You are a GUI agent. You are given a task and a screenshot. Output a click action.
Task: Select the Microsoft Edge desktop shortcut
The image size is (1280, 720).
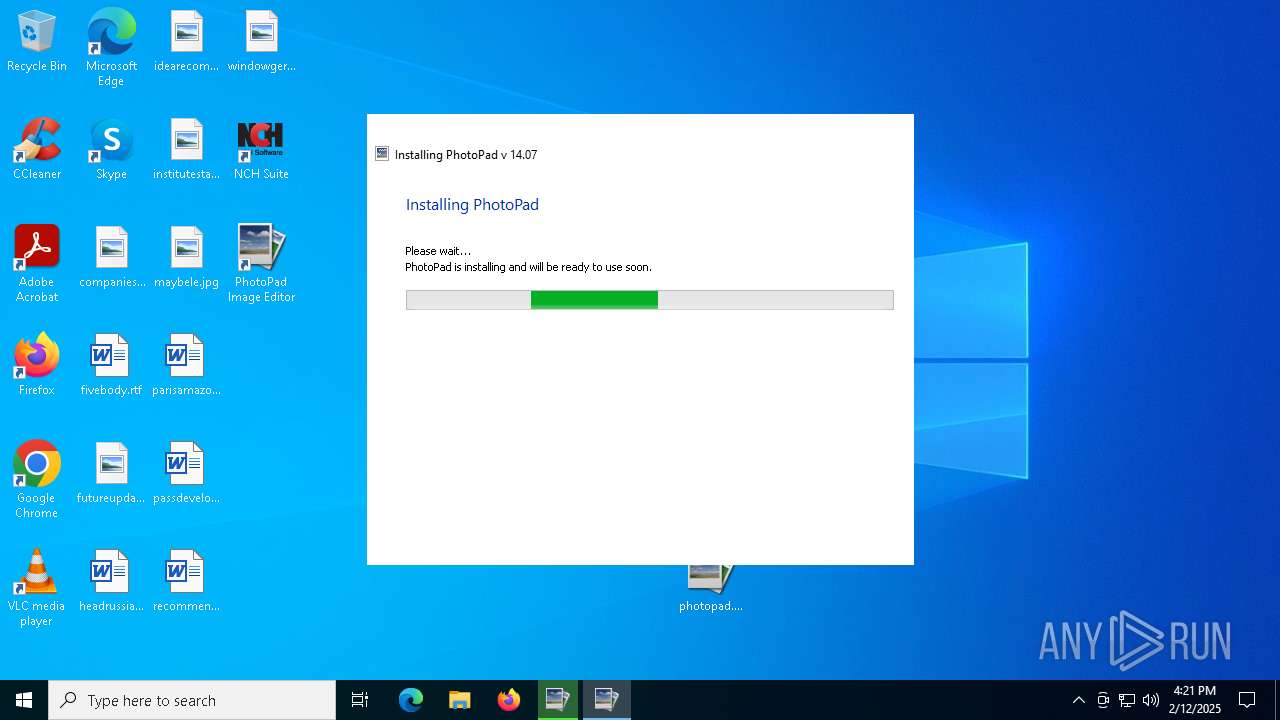coord(111,47)
